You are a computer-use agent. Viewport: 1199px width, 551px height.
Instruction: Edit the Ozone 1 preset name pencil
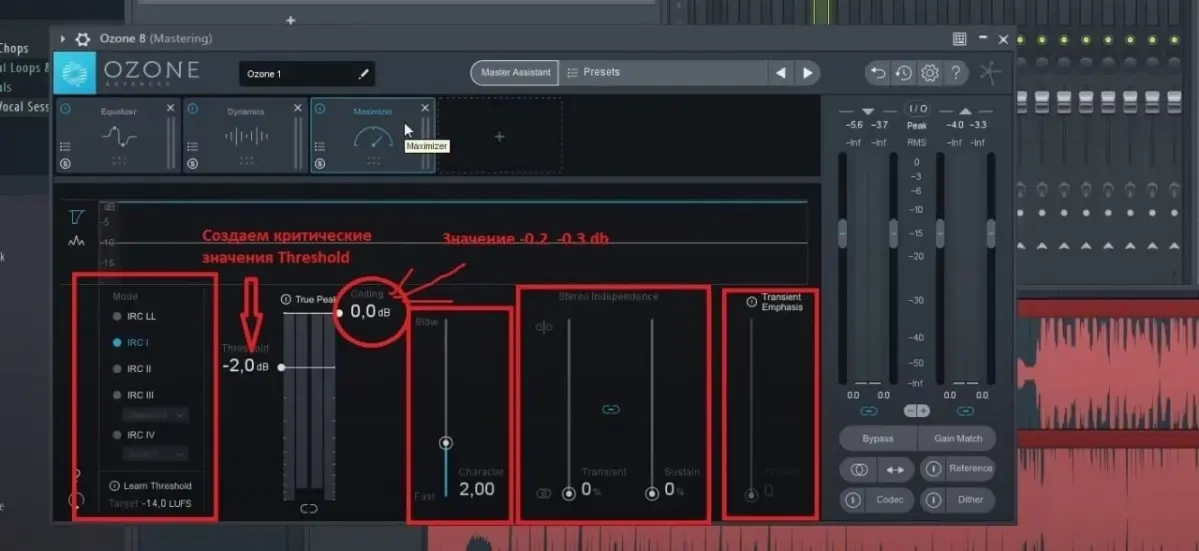tap(363, 74)
